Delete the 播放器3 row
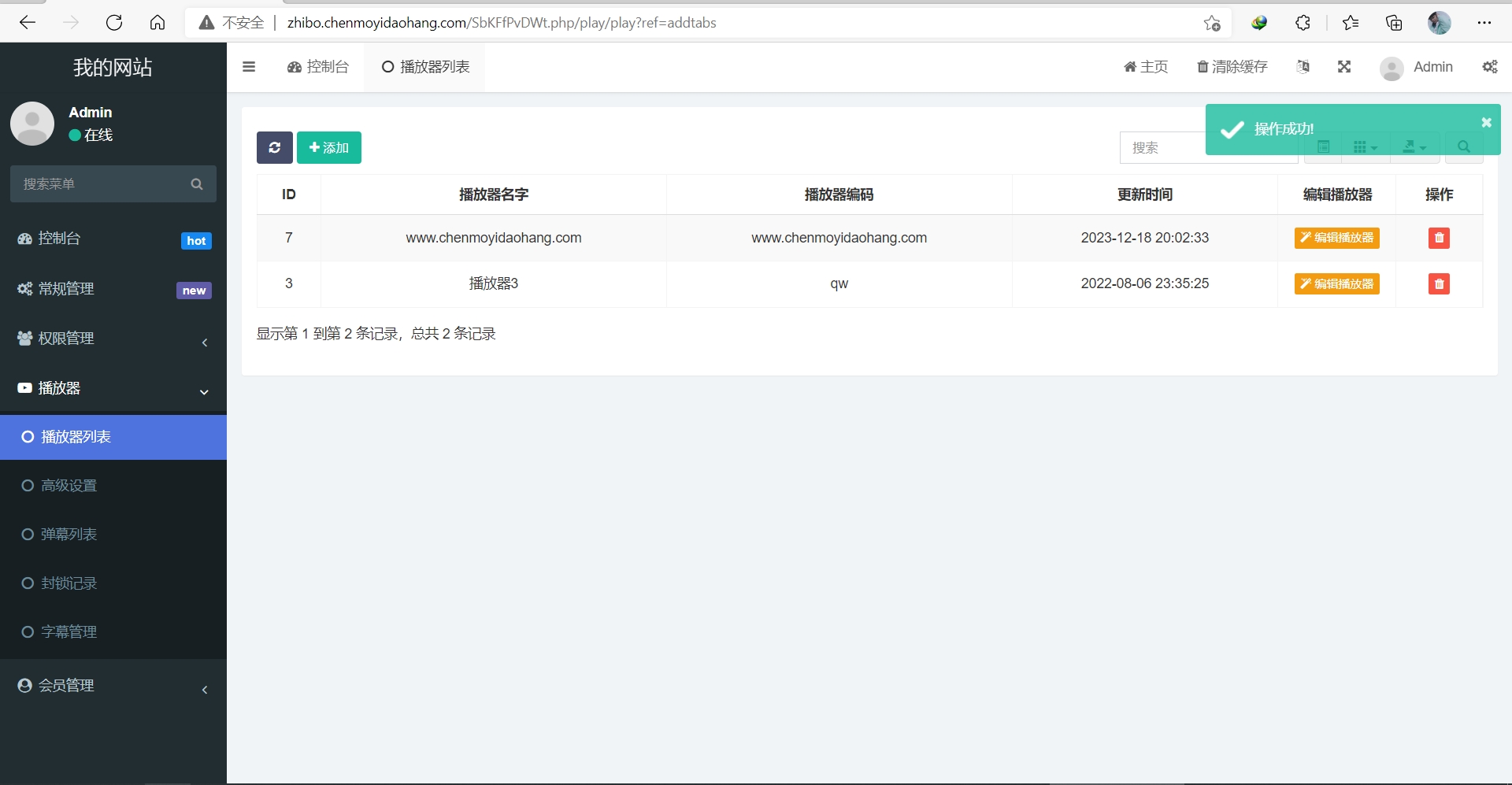The height and width of the screenshot is (785, 1512). click(x=1439, y=283)
